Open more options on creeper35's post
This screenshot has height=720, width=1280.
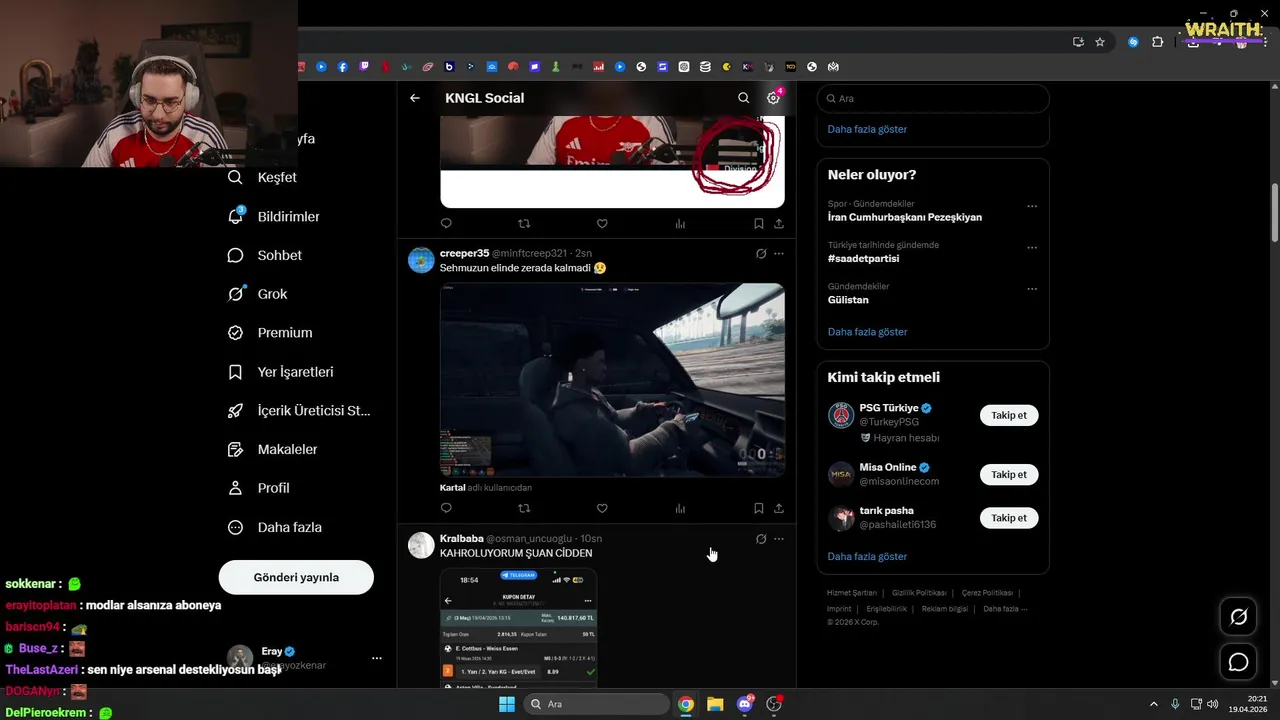coord(779,254)
